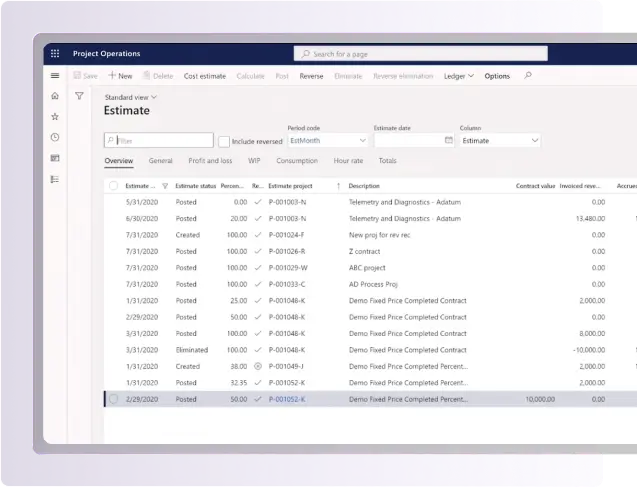Click the Cost estimate button
This screenshot has height=487, width=637.
tap(204, 76)
